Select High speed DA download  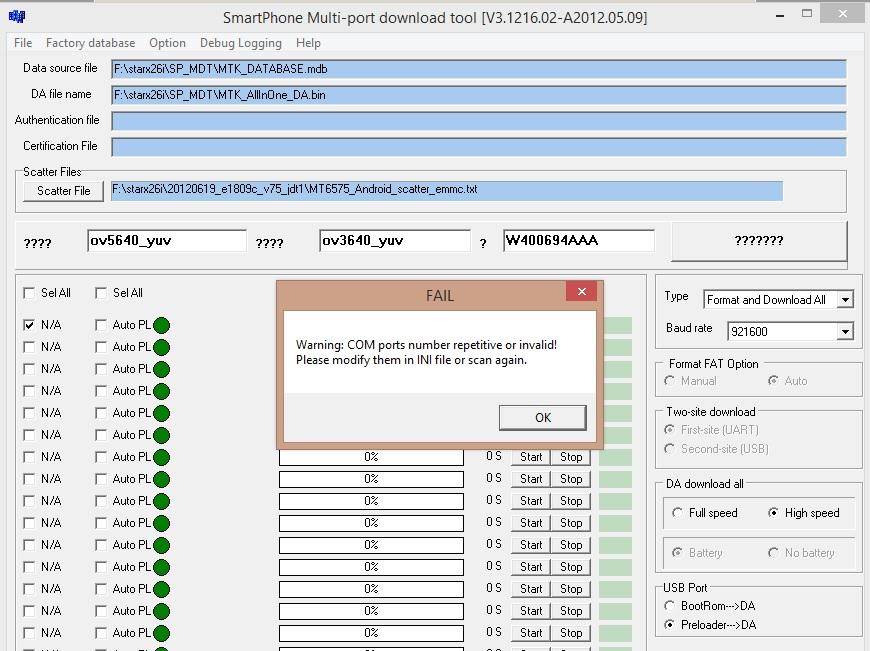coord(773,513)
